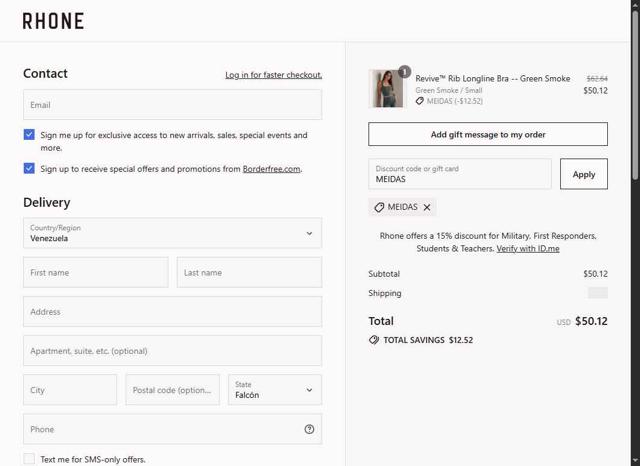Click the RHONE logo
This screenshot has height=466, width=640.
53,21
